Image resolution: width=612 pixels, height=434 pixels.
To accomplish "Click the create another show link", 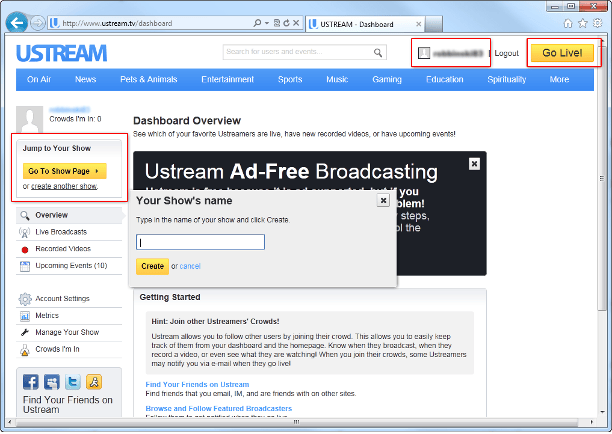I will [64, 186].
